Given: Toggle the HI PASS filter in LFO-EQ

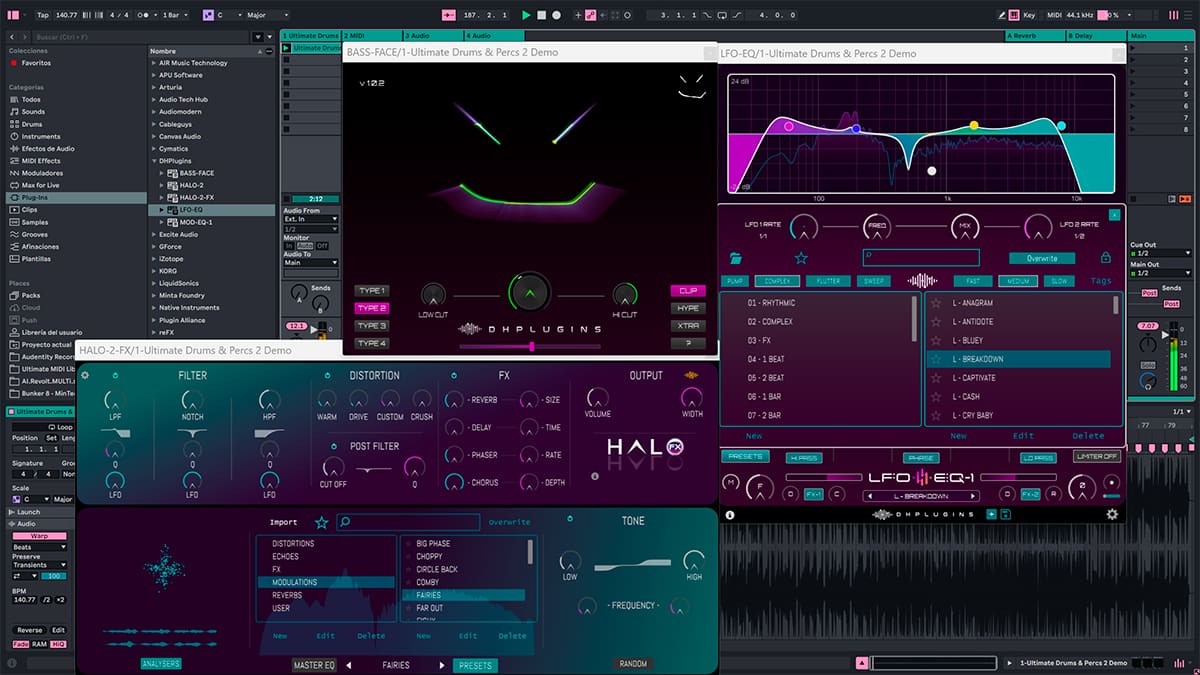Looking at the screenshot, I should 804,458.
